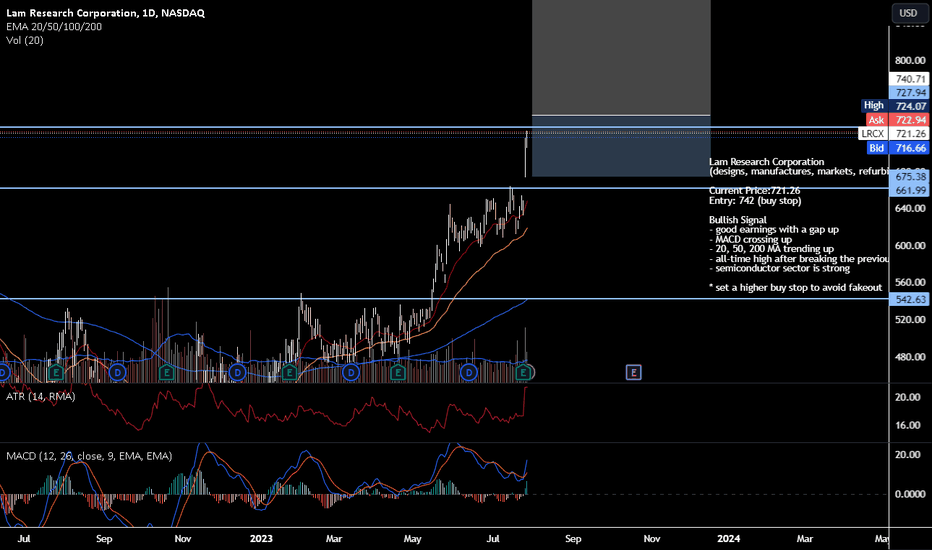Select the EMA 20/50/100/200 indicator label
This screenshot has height=550, width=932.
pyautogui.click(x=54, y=27)
